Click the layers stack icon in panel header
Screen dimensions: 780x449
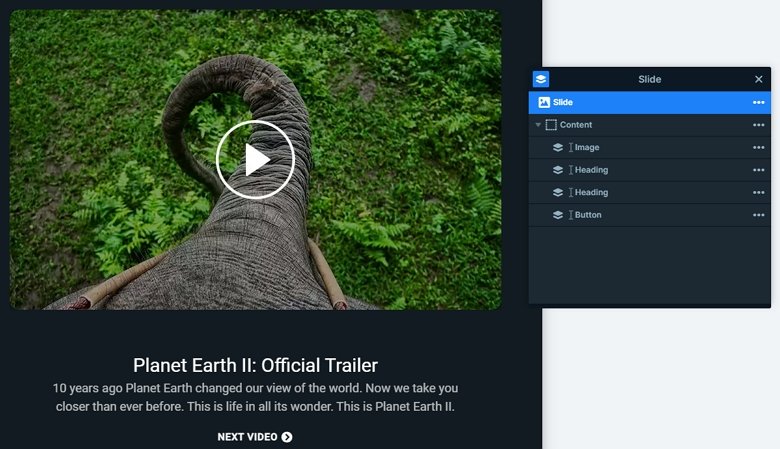click(x=541, y=79)
